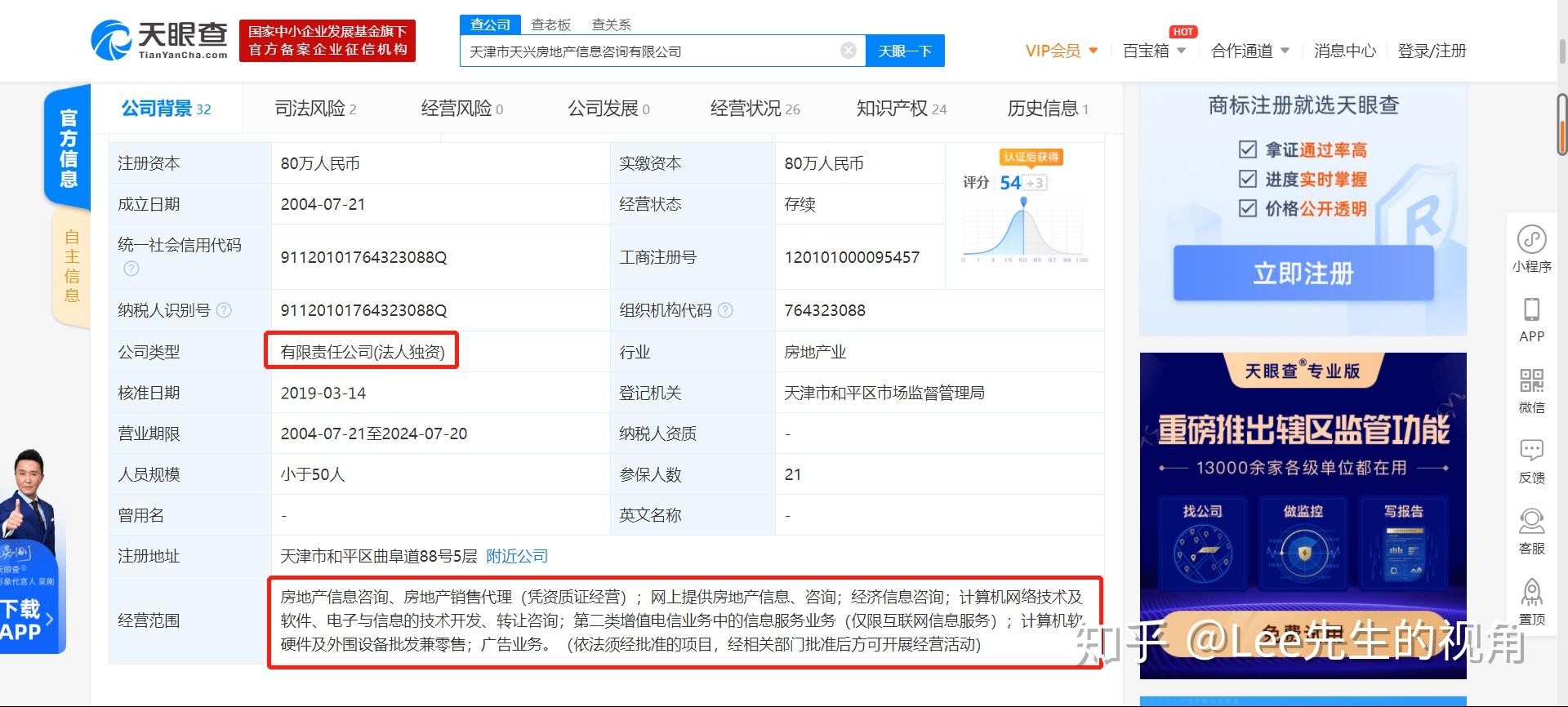Switch to the 查关系 search tab
This screenshot has width=1568, height=707.
point(612,24)
